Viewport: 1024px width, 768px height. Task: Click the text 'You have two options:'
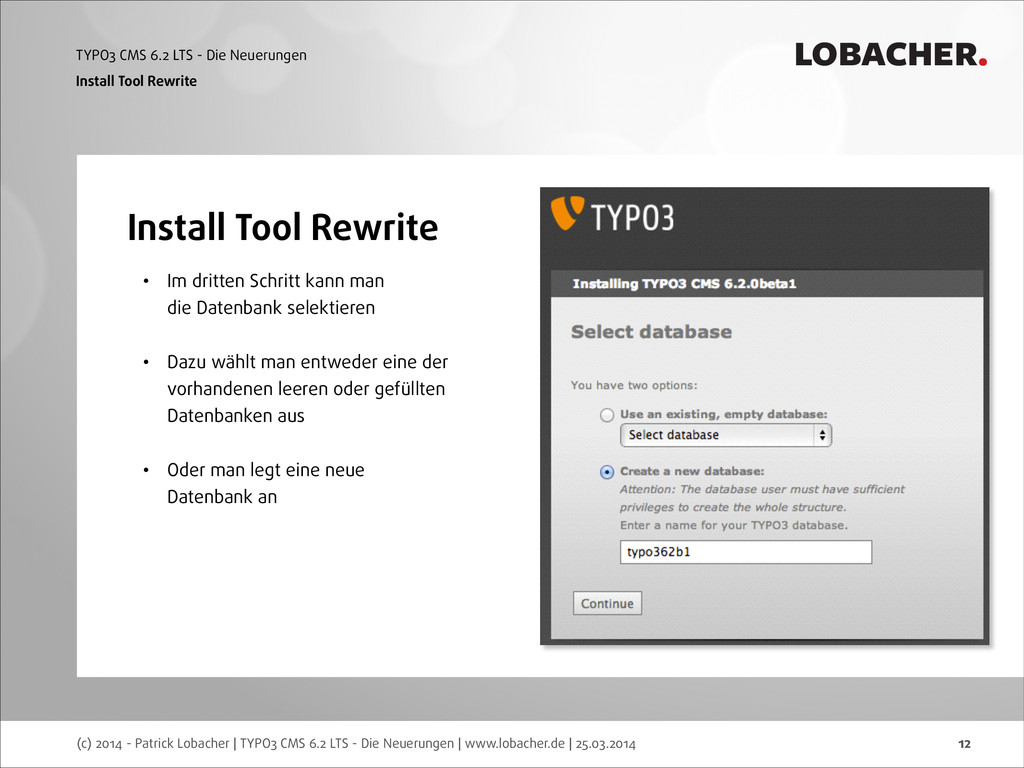[x=633, y=385]
